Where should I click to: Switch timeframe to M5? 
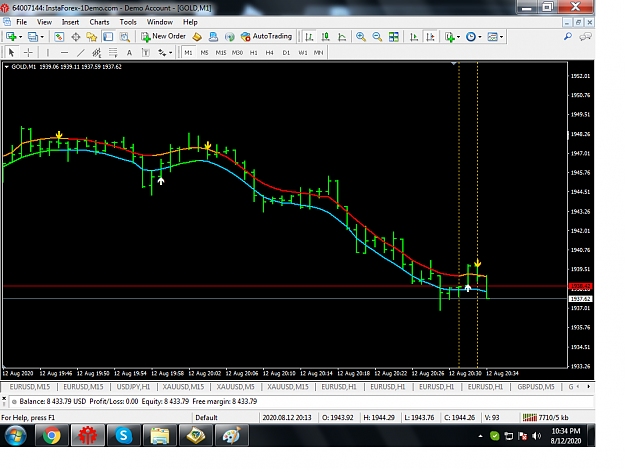(204, 53)
